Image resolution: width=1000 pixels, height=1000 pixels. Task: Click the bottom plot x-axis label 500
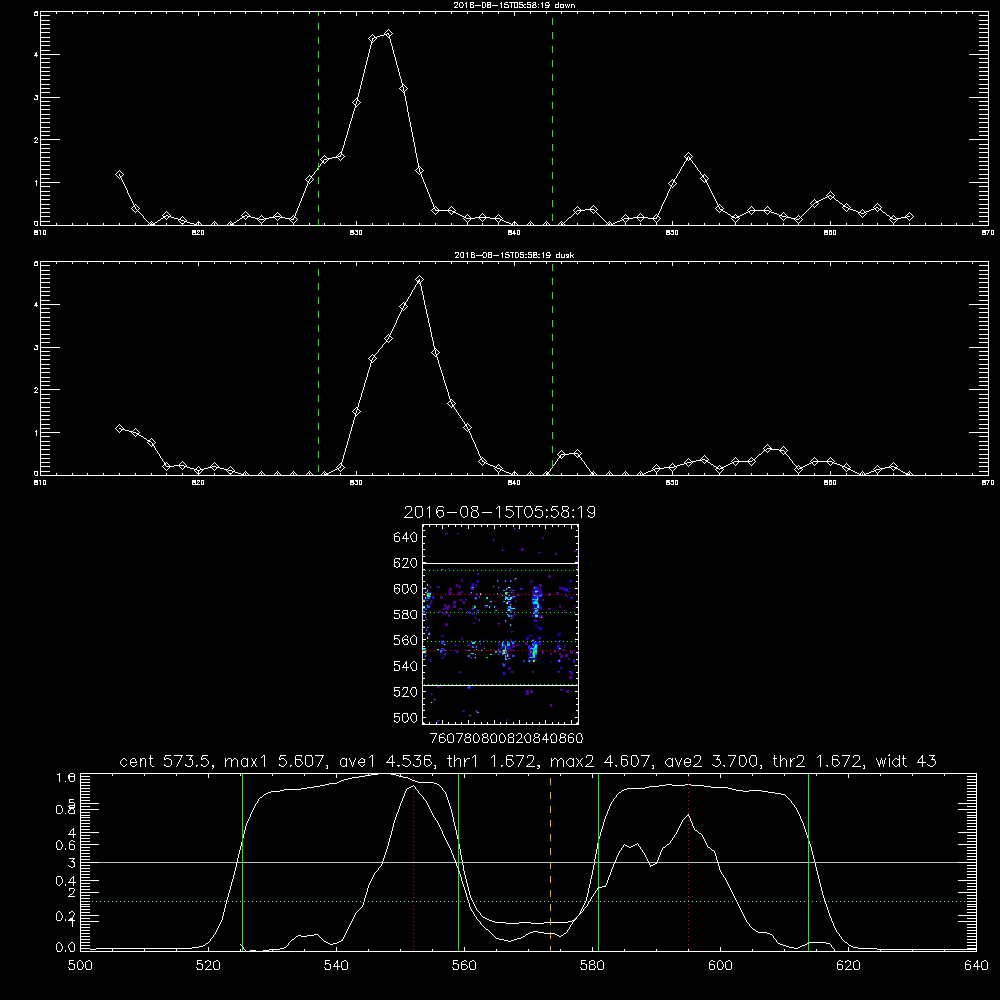click(x=80, y=966)
